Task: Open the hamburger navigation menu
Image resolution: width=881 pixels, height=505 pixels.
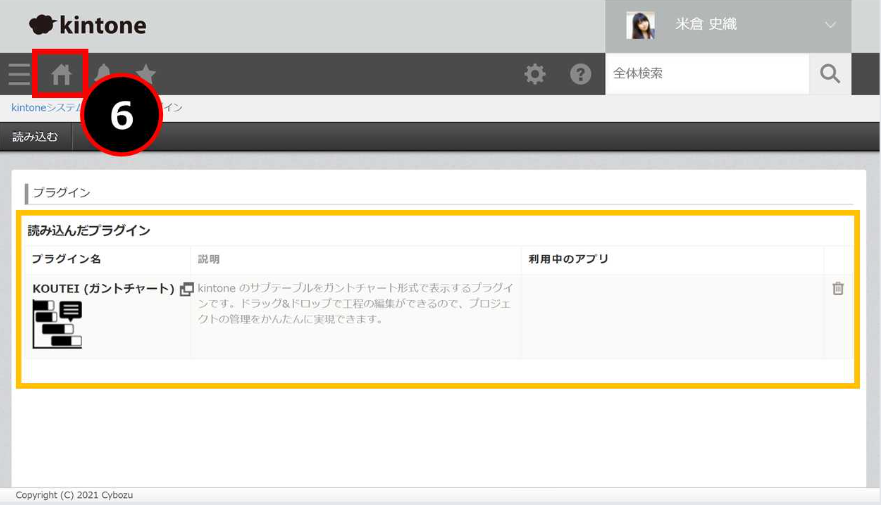Action: 18,74
